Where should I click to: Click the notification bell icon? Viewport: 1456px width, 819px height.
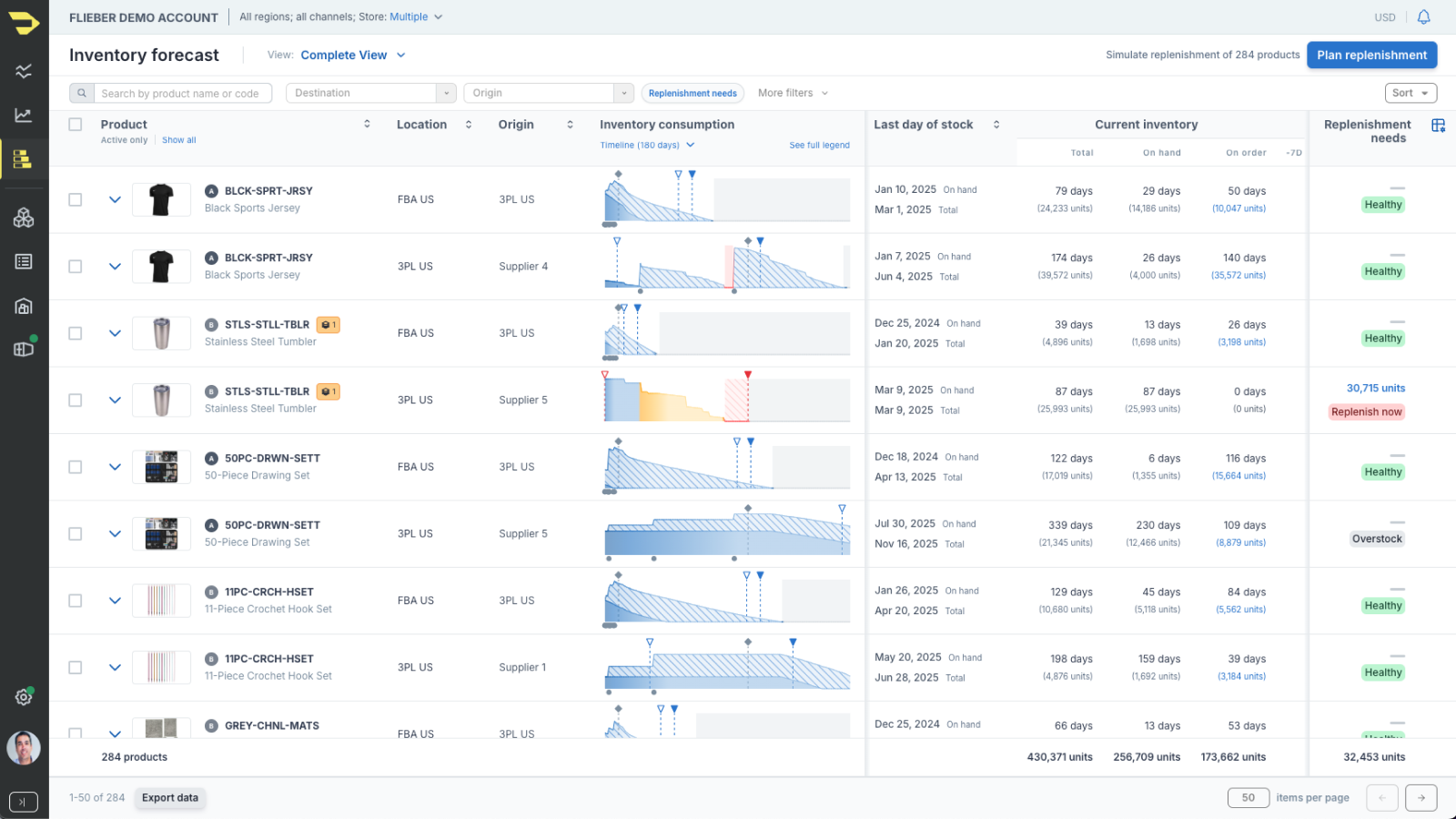click(x=1424, y=17)
